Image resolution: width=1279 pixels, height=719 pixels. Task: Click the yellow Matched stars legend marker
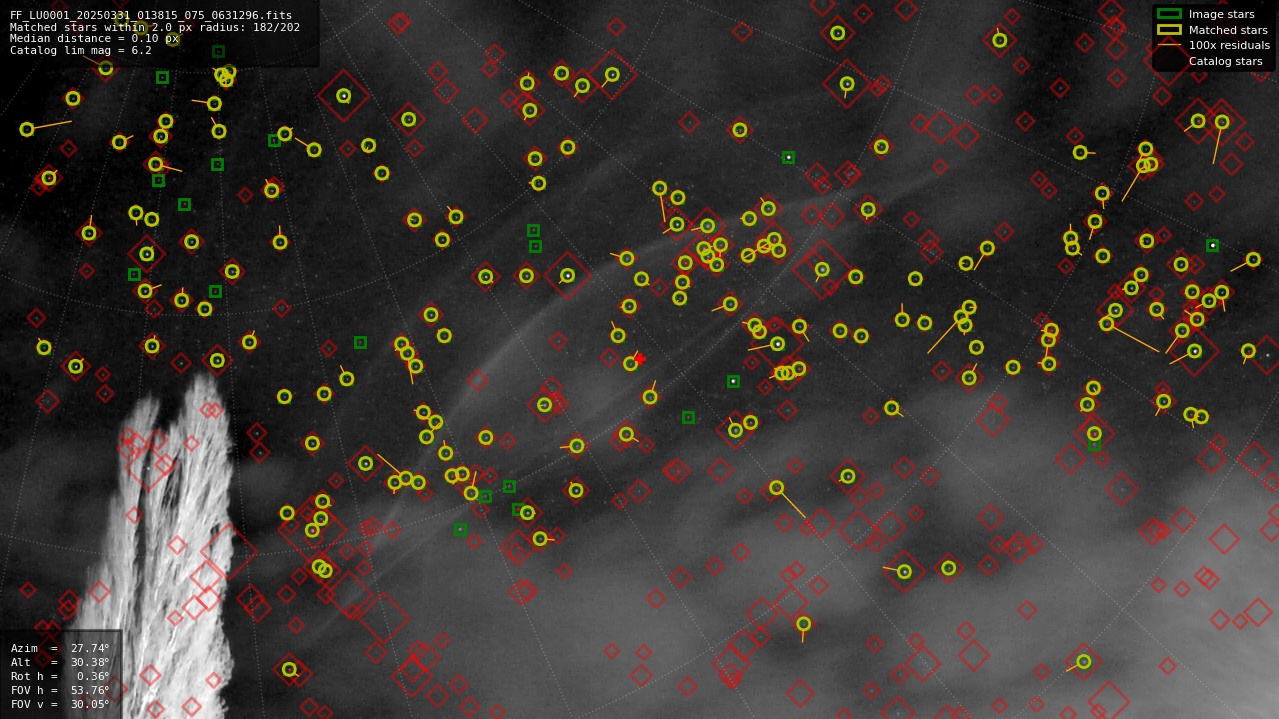[x=1169, y=30]
